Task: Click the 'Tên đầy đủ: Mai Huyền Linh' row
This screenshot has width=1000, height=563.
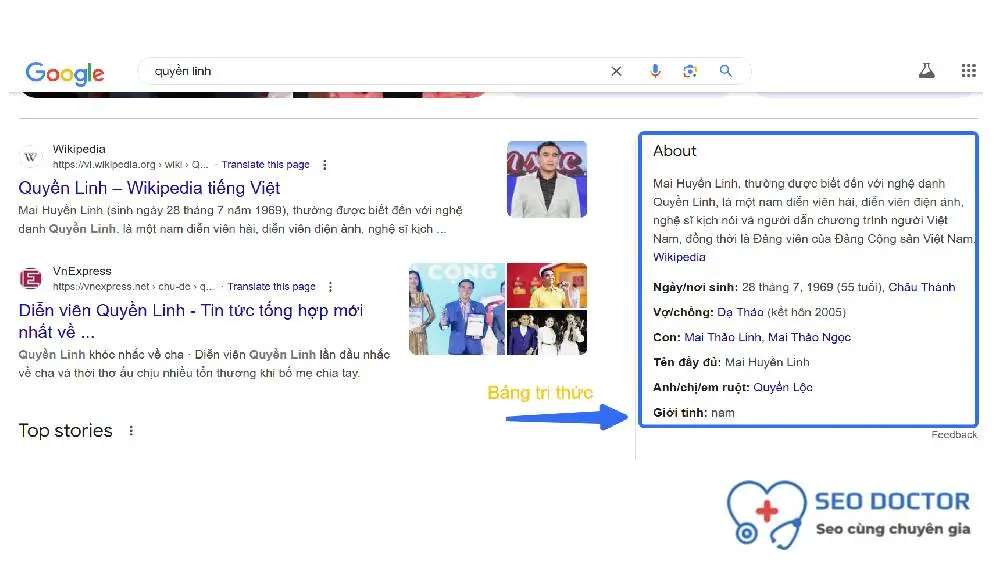Action: pyautogui.click(x=732, y=362)
